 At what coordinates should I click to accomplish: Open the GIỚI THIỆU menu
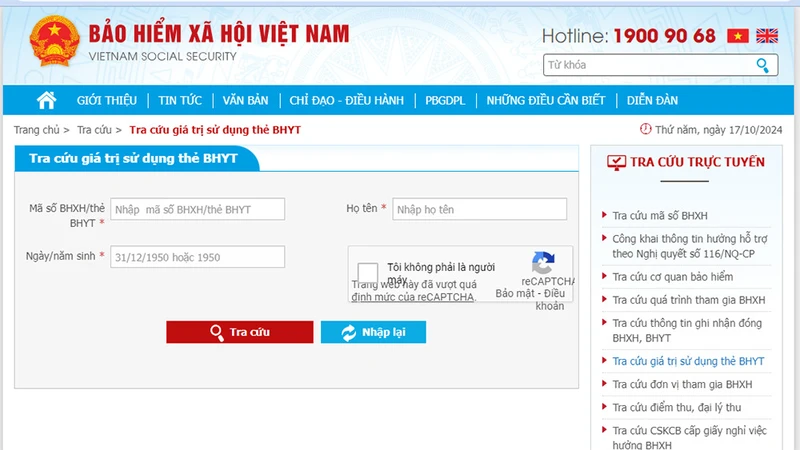107,101
